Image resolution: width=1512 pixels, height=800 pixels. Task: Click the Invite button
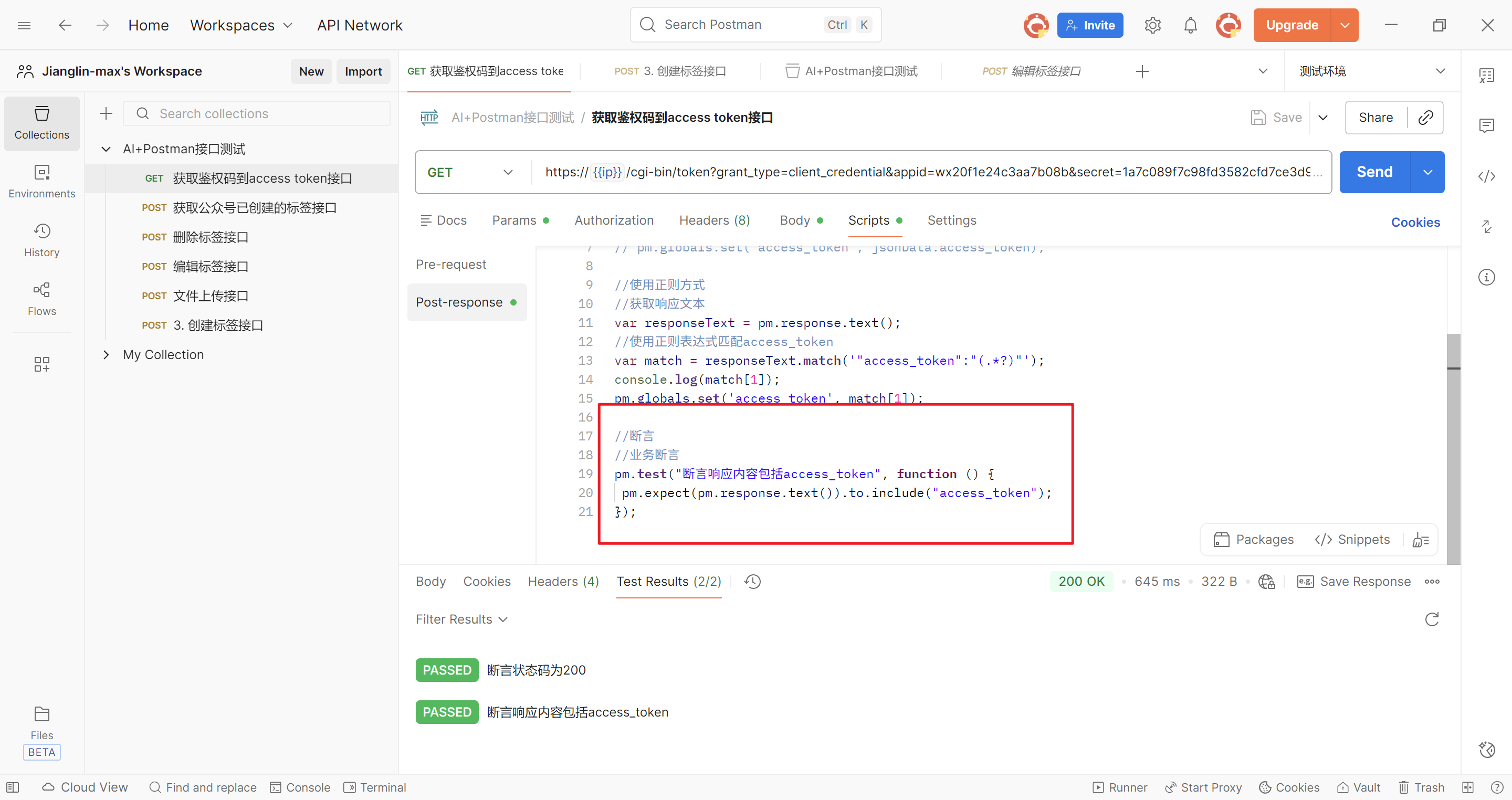[1090, 25]
